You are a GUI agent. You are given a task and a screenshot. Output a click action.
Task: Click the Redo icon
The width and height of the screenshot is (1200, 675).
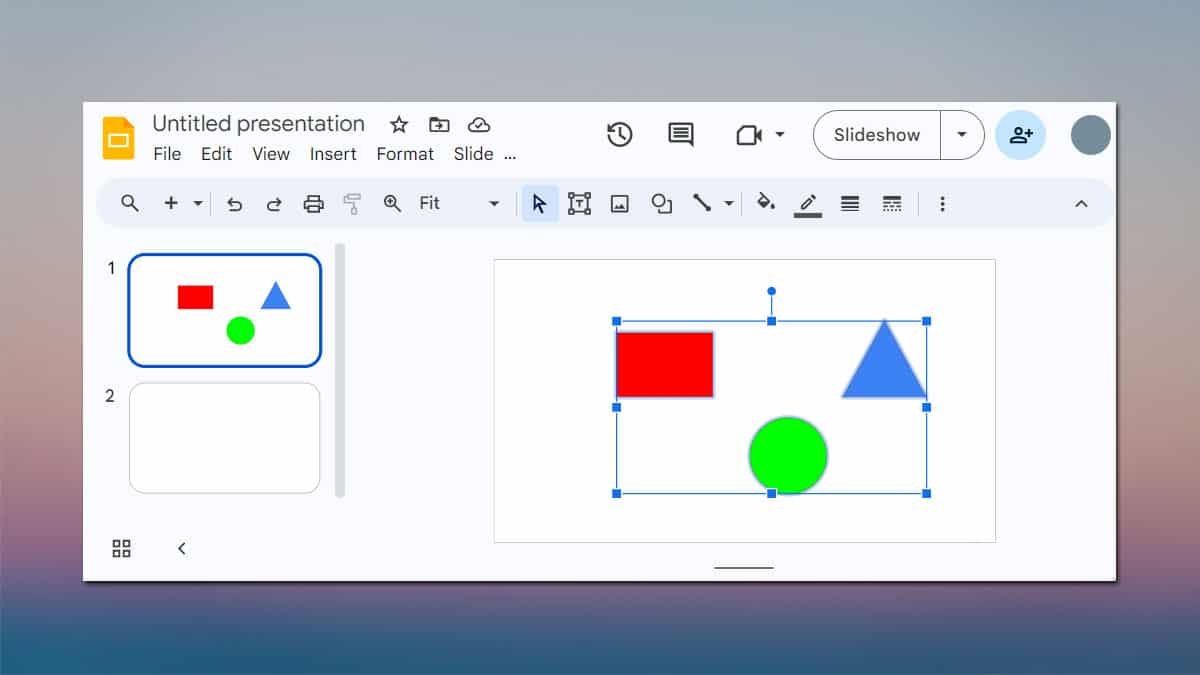[x=274, y=203]
